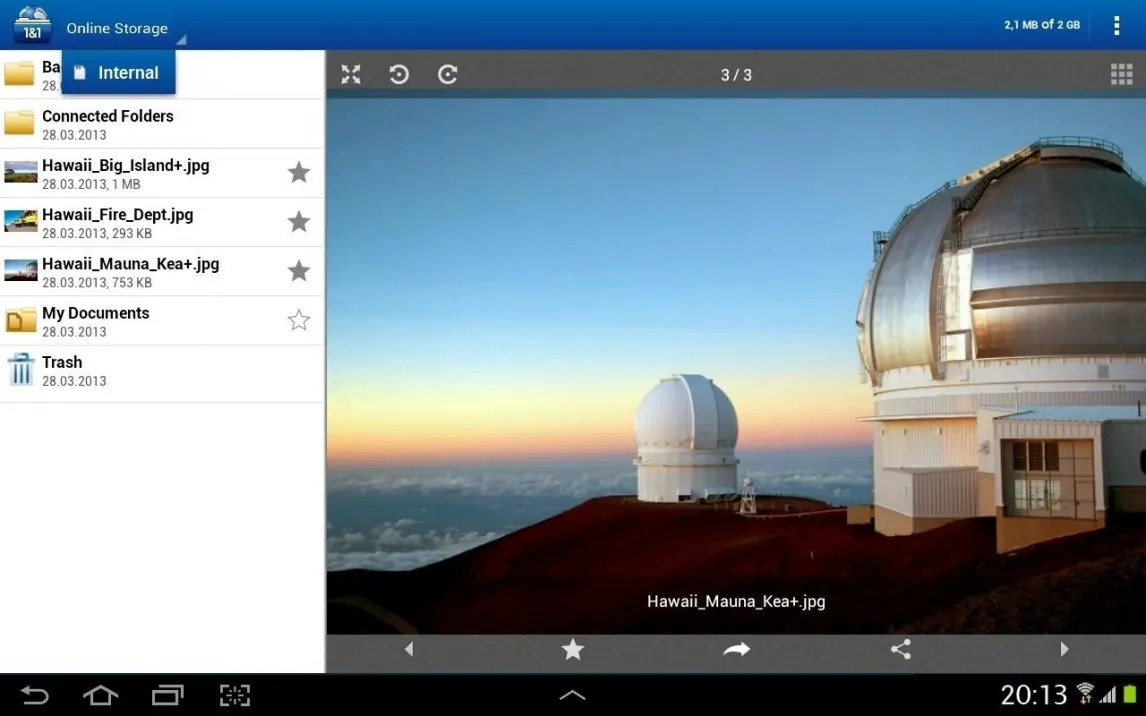Star the My Documents folder
The height and width of the screenshot is (716, 1146).
tap(298, 321)
